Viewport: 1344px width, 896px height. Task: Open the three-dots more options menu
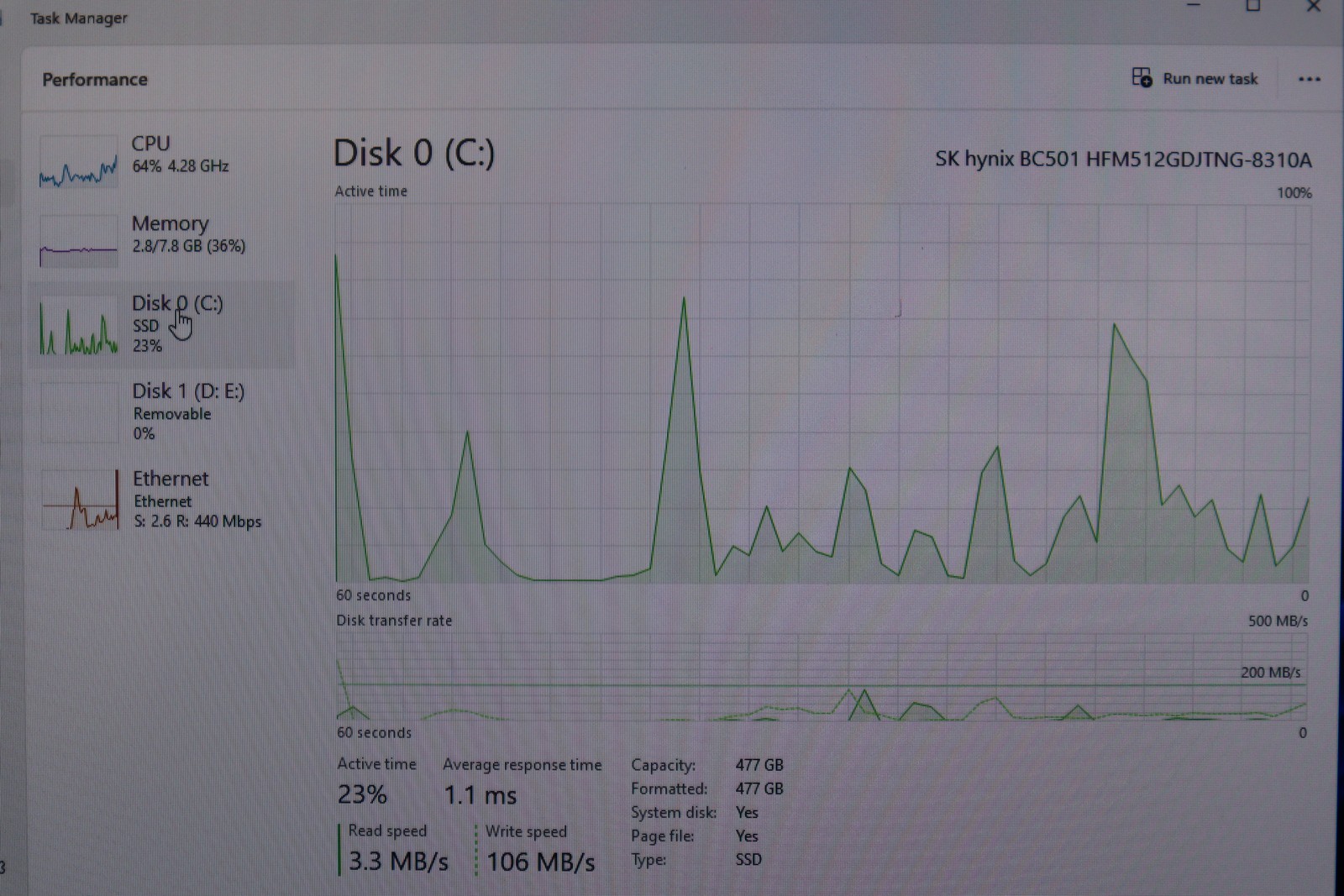tap(1309, 79)
